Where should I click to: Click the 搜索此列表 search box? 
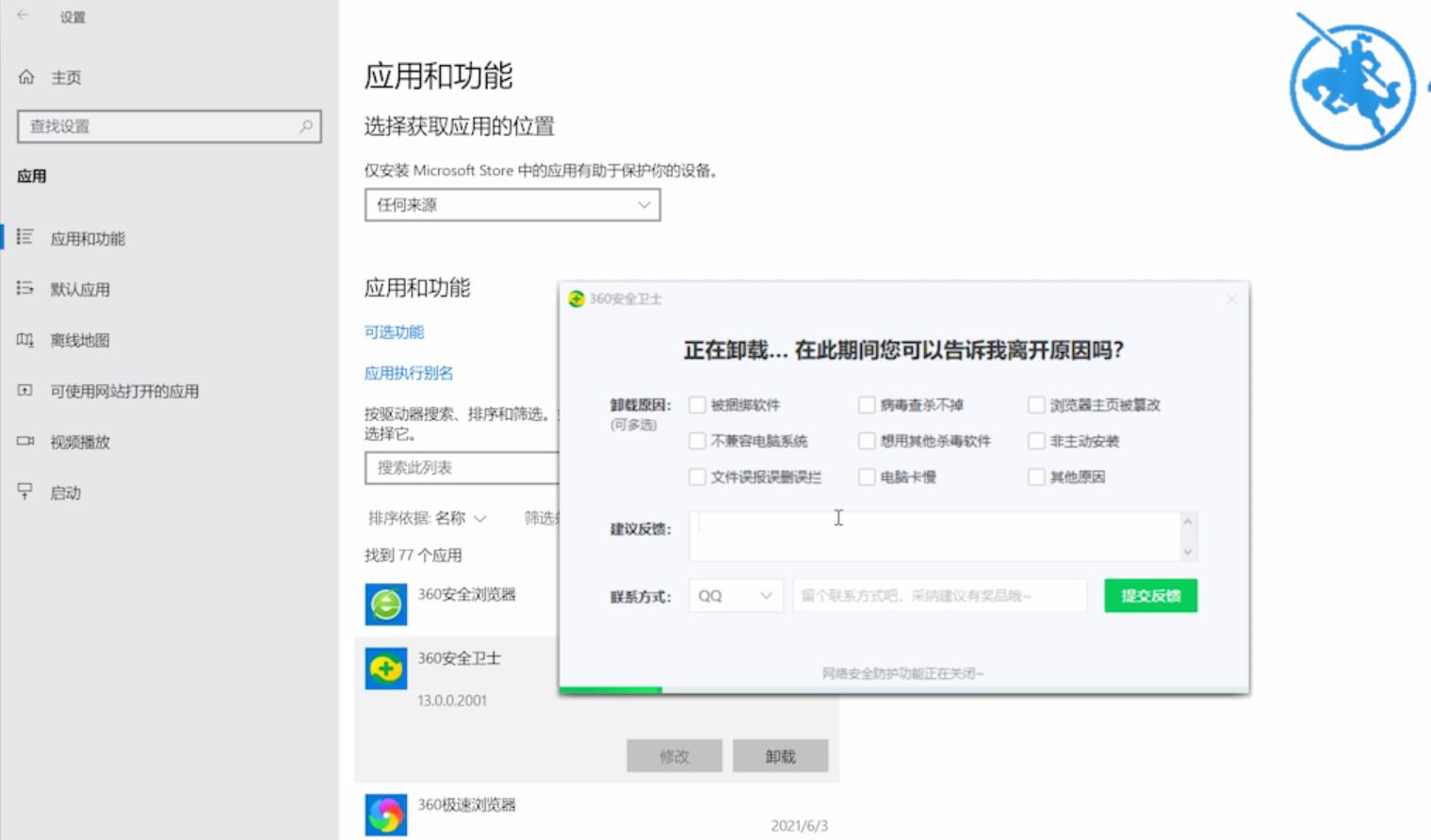tap(462, 467)
